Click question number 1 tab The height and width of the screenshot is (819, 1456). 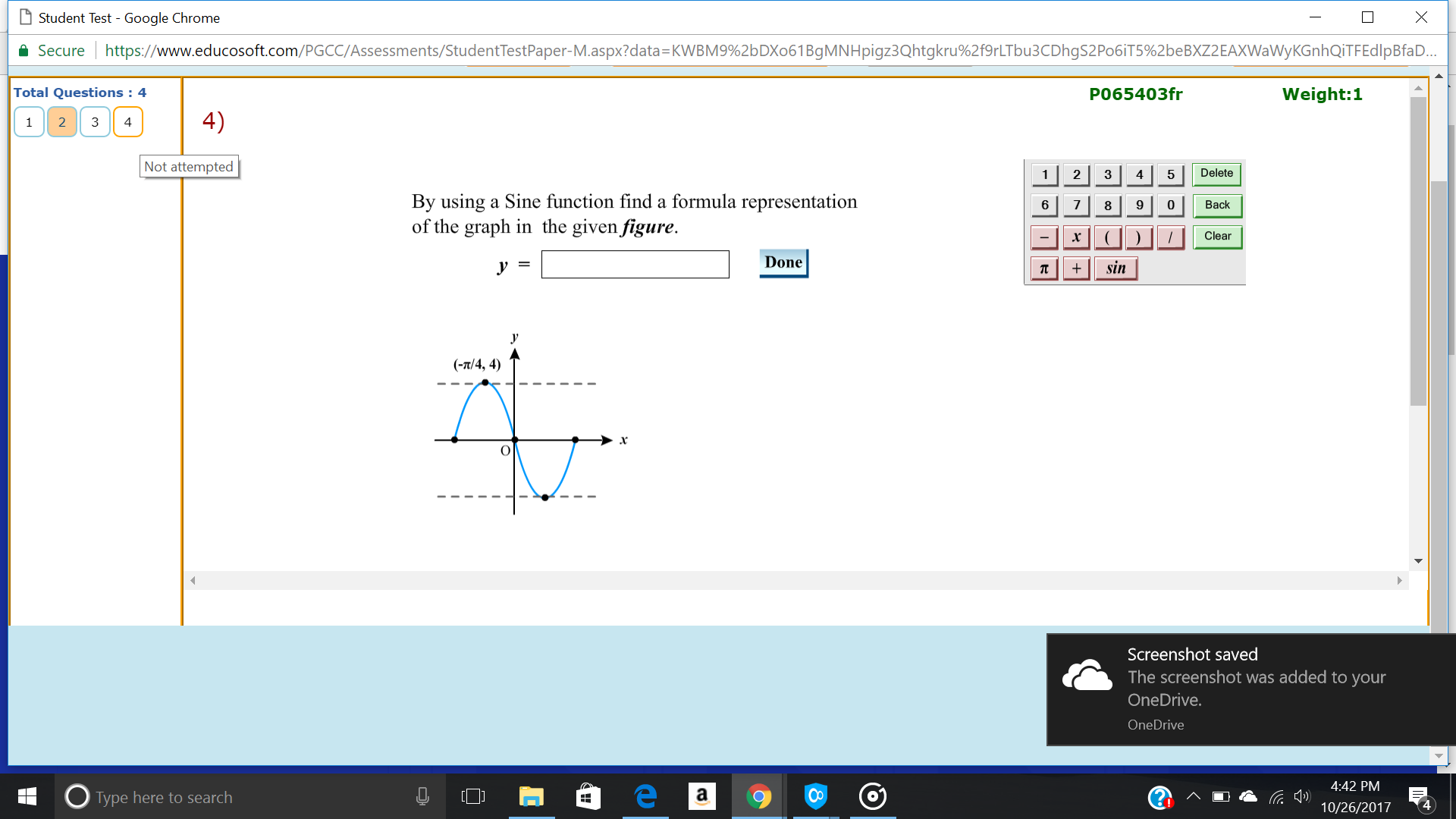(x=28, y=121)
